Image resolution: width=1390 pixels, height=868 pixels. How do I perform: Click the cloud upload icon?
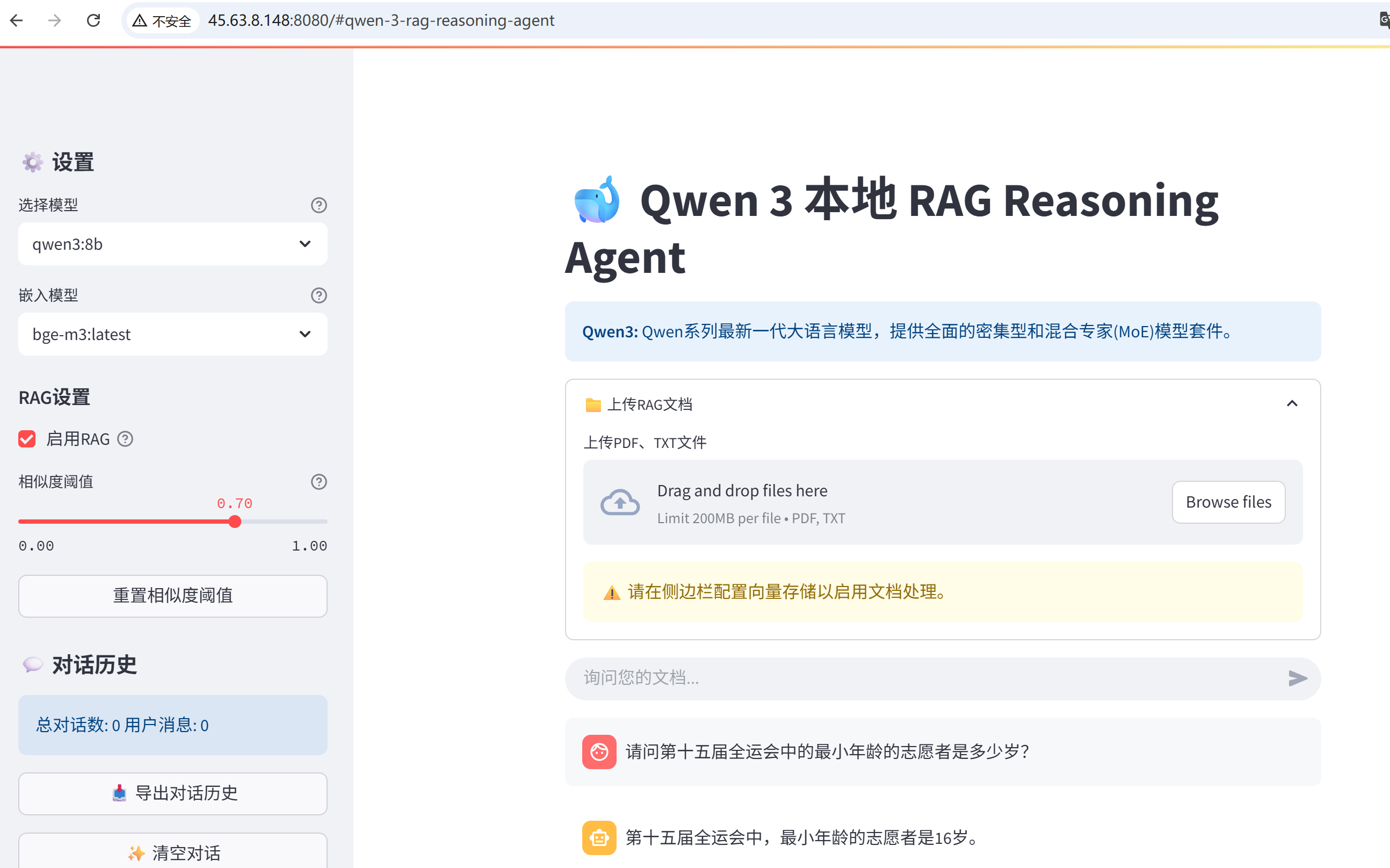[x=620, y=503]
